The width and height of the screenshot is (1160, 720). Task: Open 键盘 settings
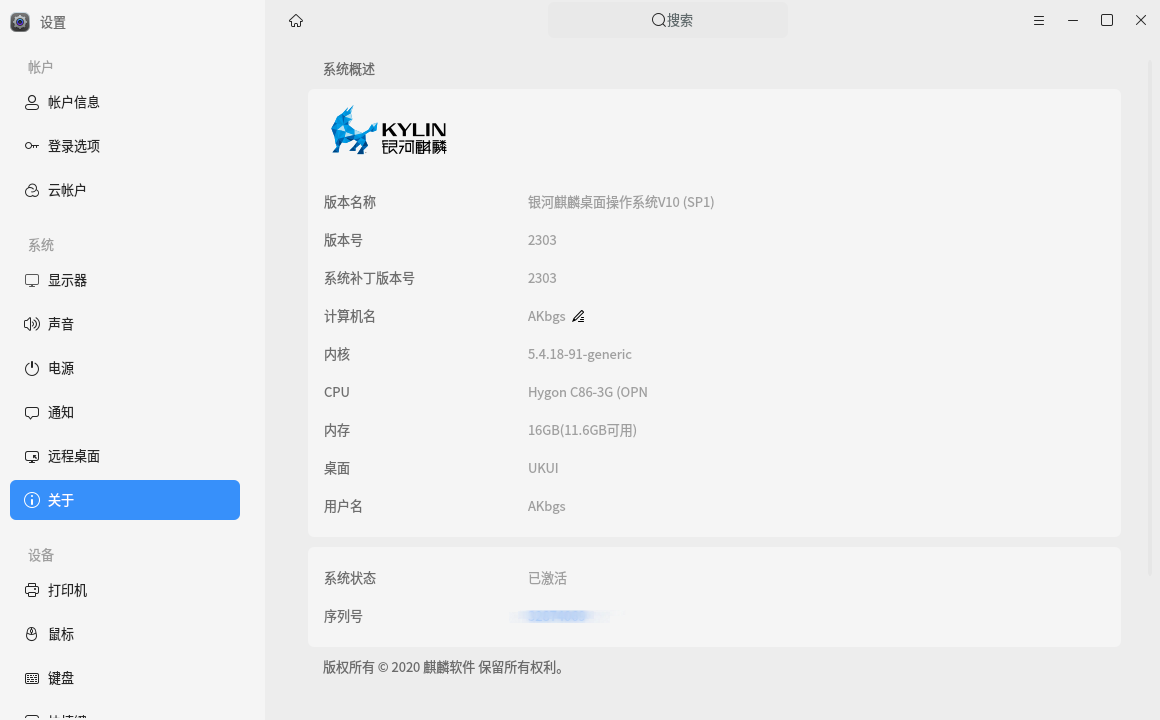[x=125, y=679]
